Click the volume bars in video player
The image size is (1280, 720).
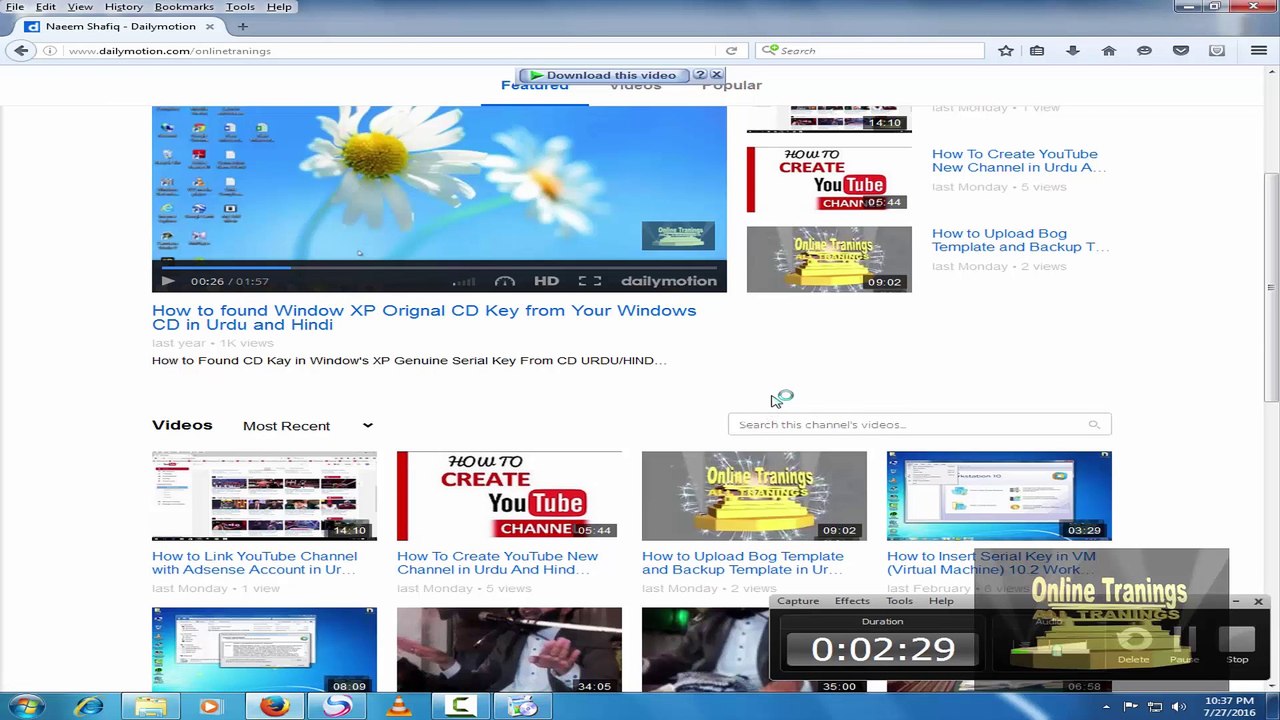pos(464,282)
